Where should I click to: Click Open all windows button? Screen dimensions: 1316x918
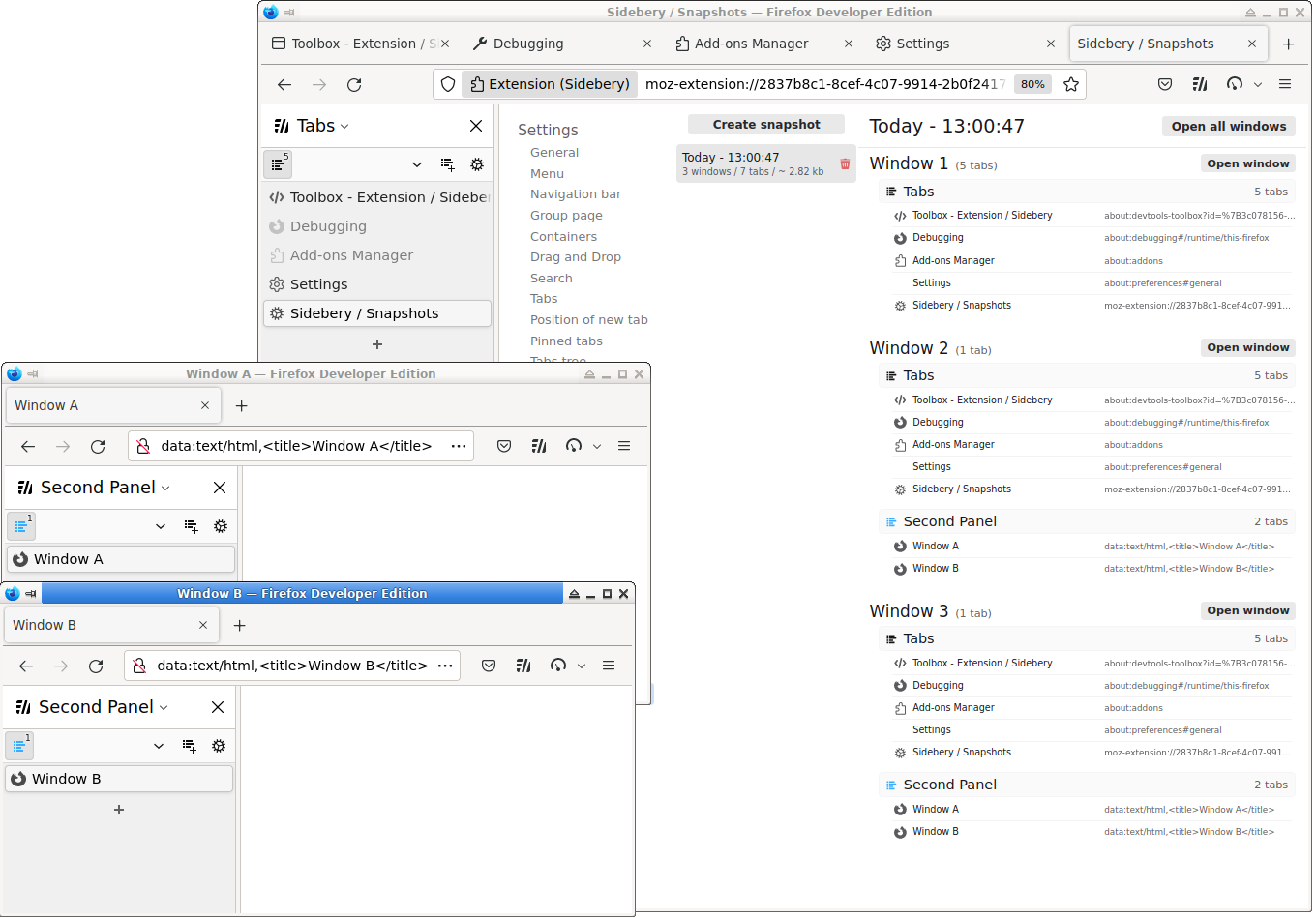[x=1229, y=127]
